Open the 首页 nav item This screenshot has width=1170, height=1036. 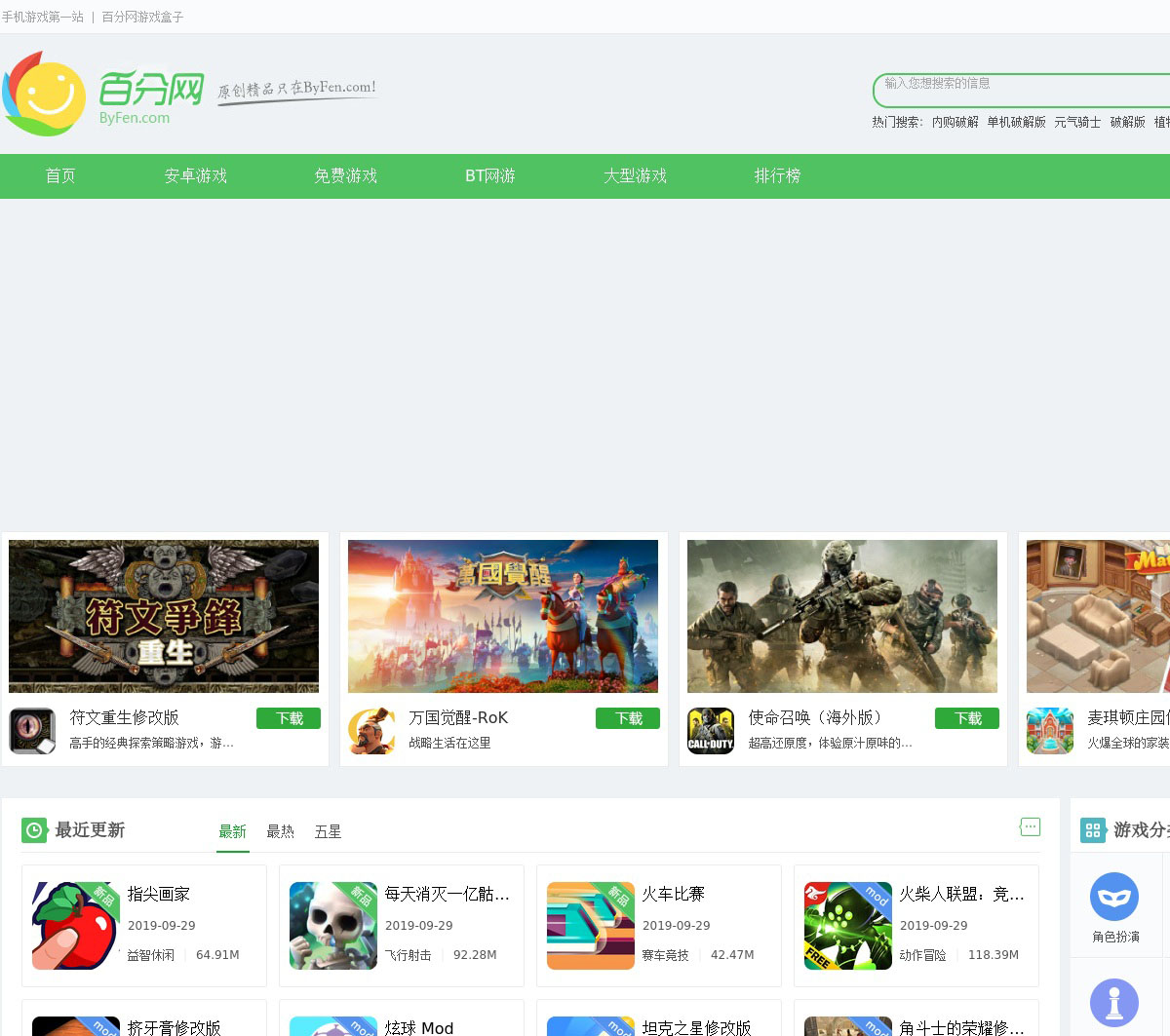tap(60, 176)
